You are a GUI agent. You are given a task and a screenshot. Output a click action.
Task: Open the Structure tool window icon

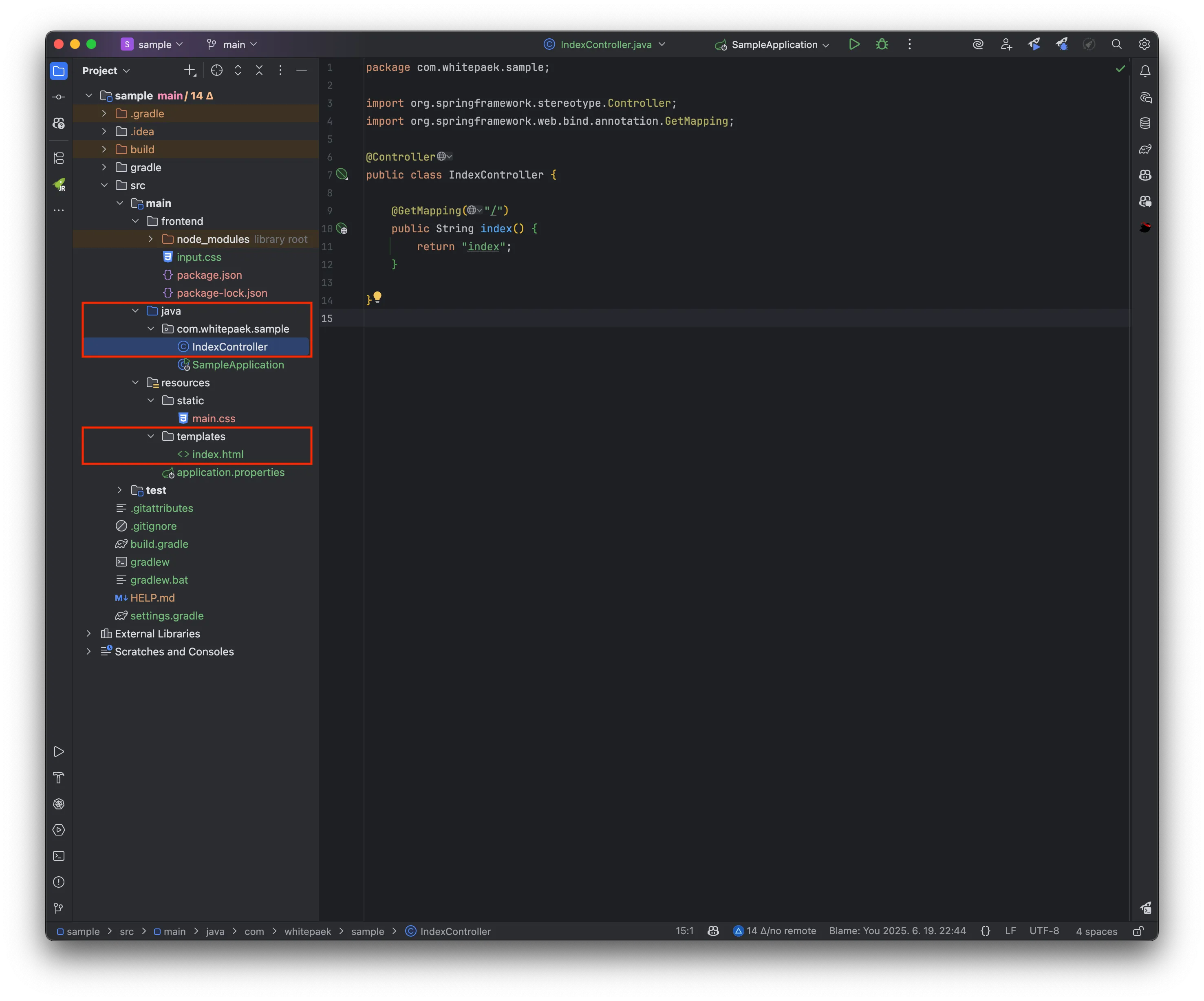pos(58,158)
